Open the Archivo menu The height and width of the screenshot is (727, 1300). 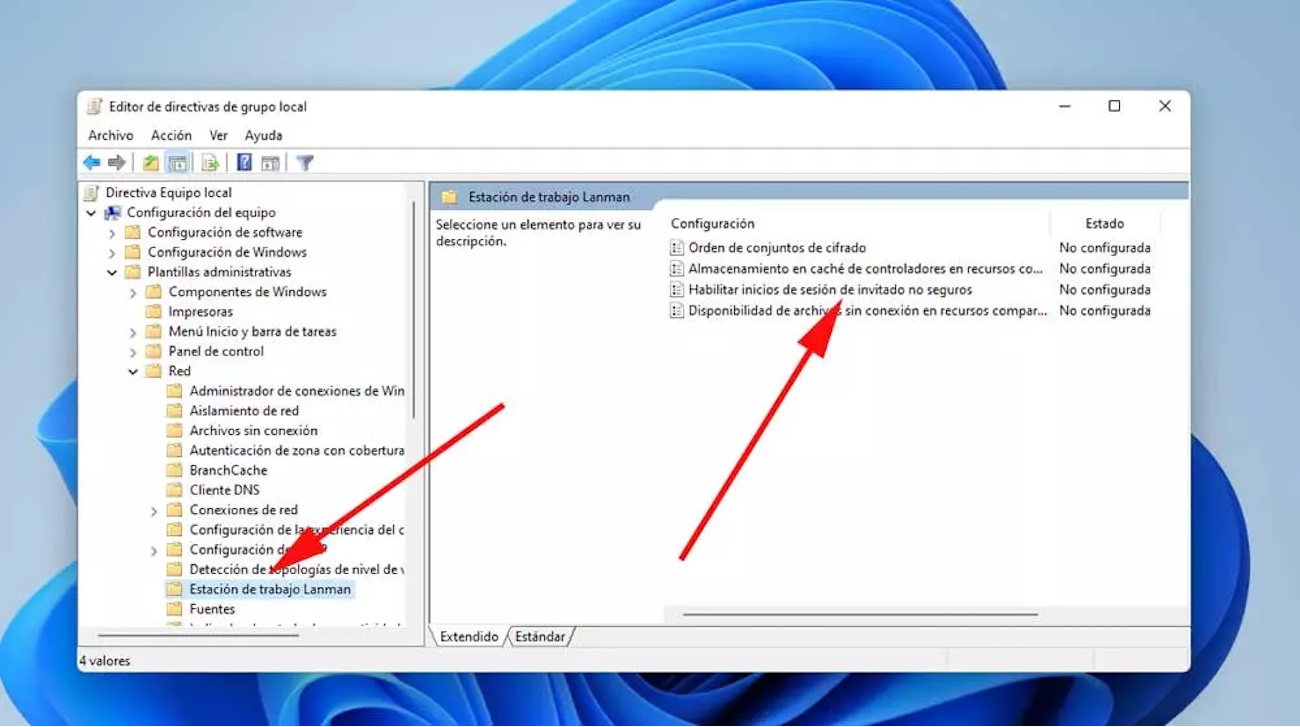click(x=110, y=135)
